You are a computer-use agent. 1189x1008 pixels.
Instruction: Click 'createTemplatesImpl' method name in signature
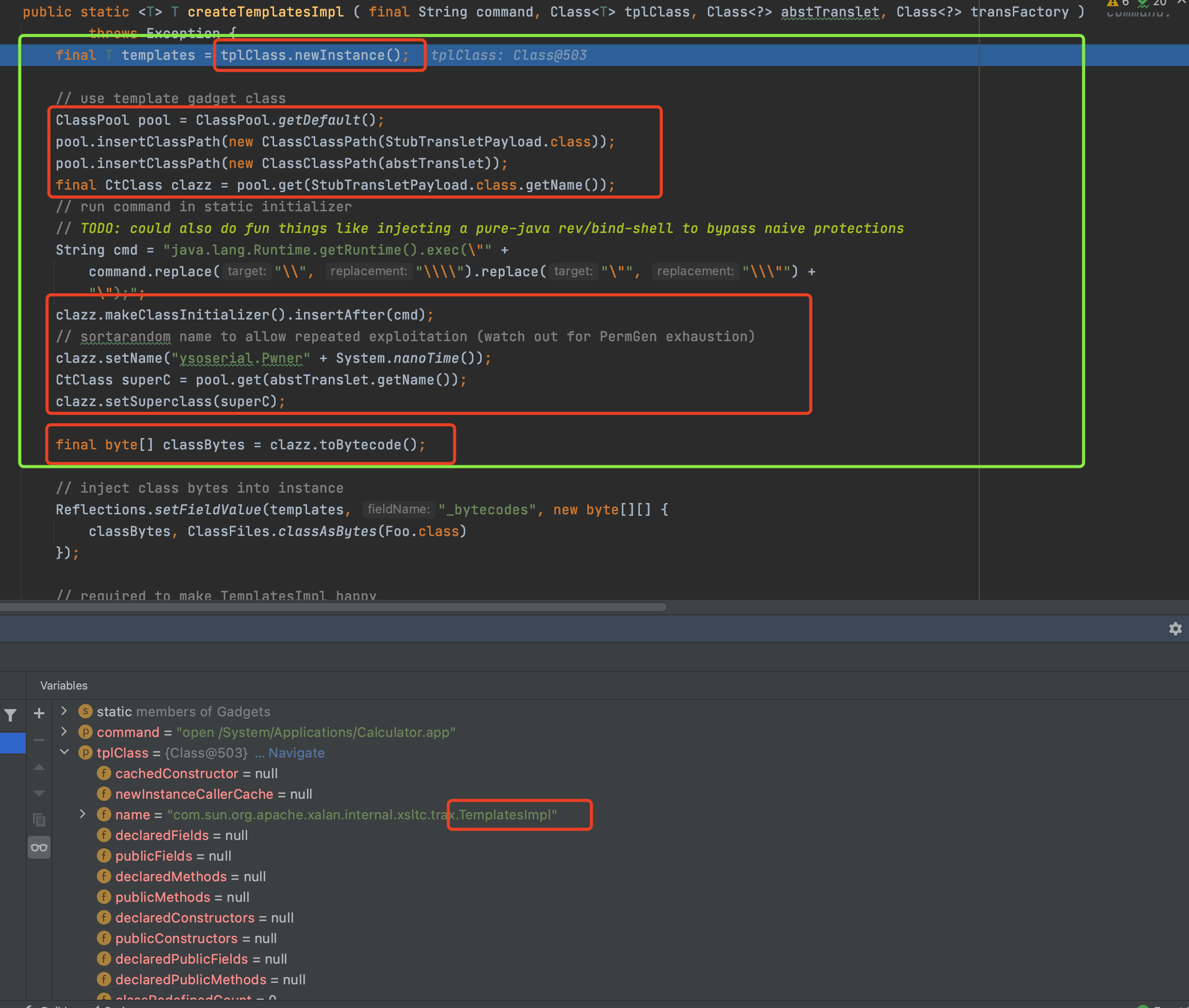[265, 11]
